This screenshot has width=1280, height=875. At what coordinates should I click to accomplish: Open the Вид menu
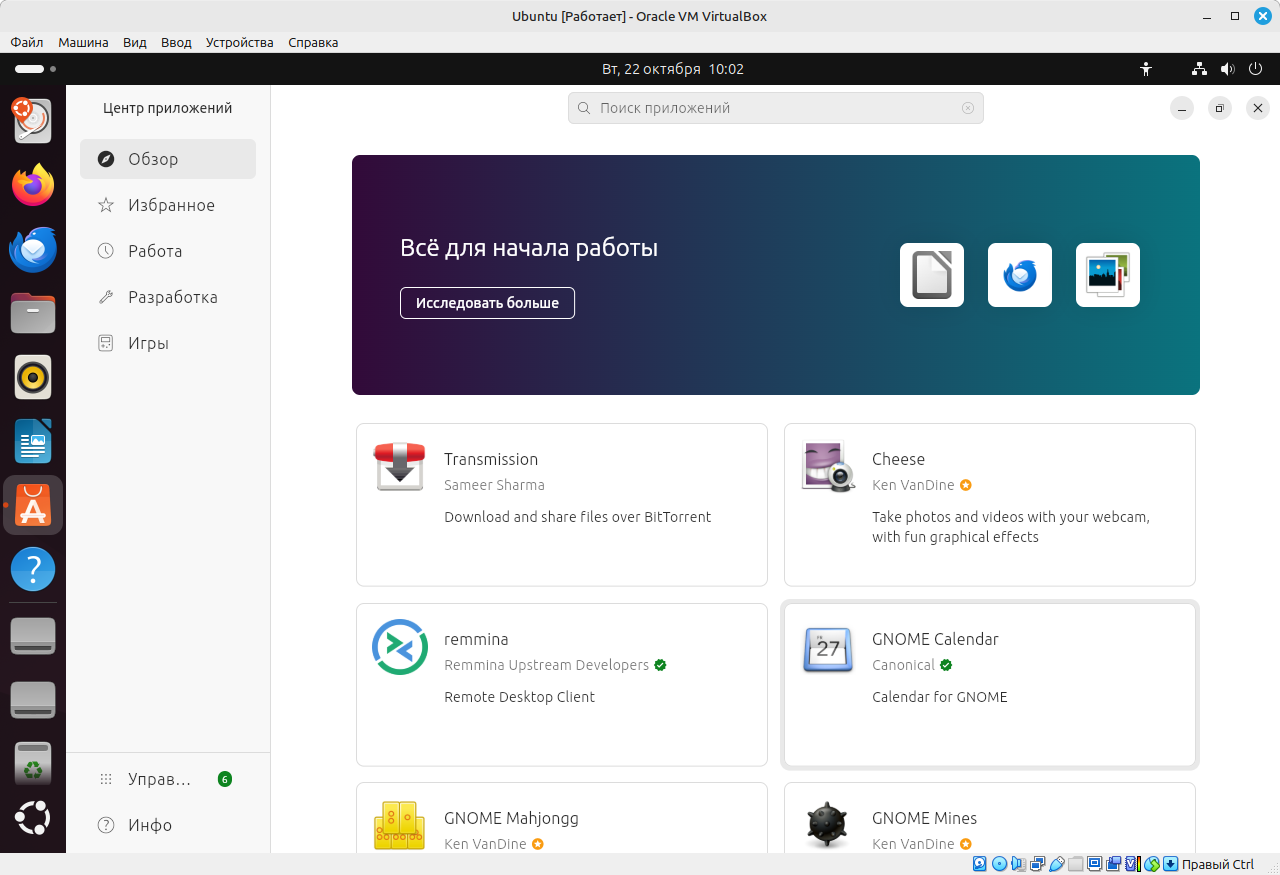click(135, 42)
